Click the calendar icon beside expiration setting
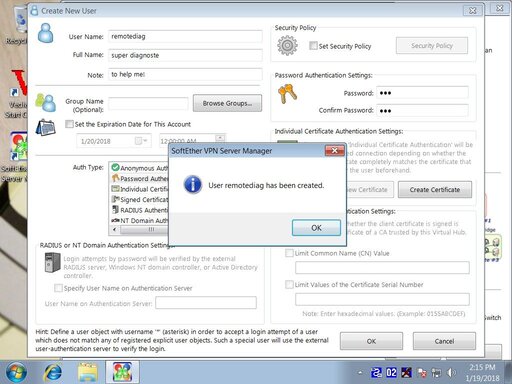Image resolution: width=512 pixels, height=384 pixels. 46,128
